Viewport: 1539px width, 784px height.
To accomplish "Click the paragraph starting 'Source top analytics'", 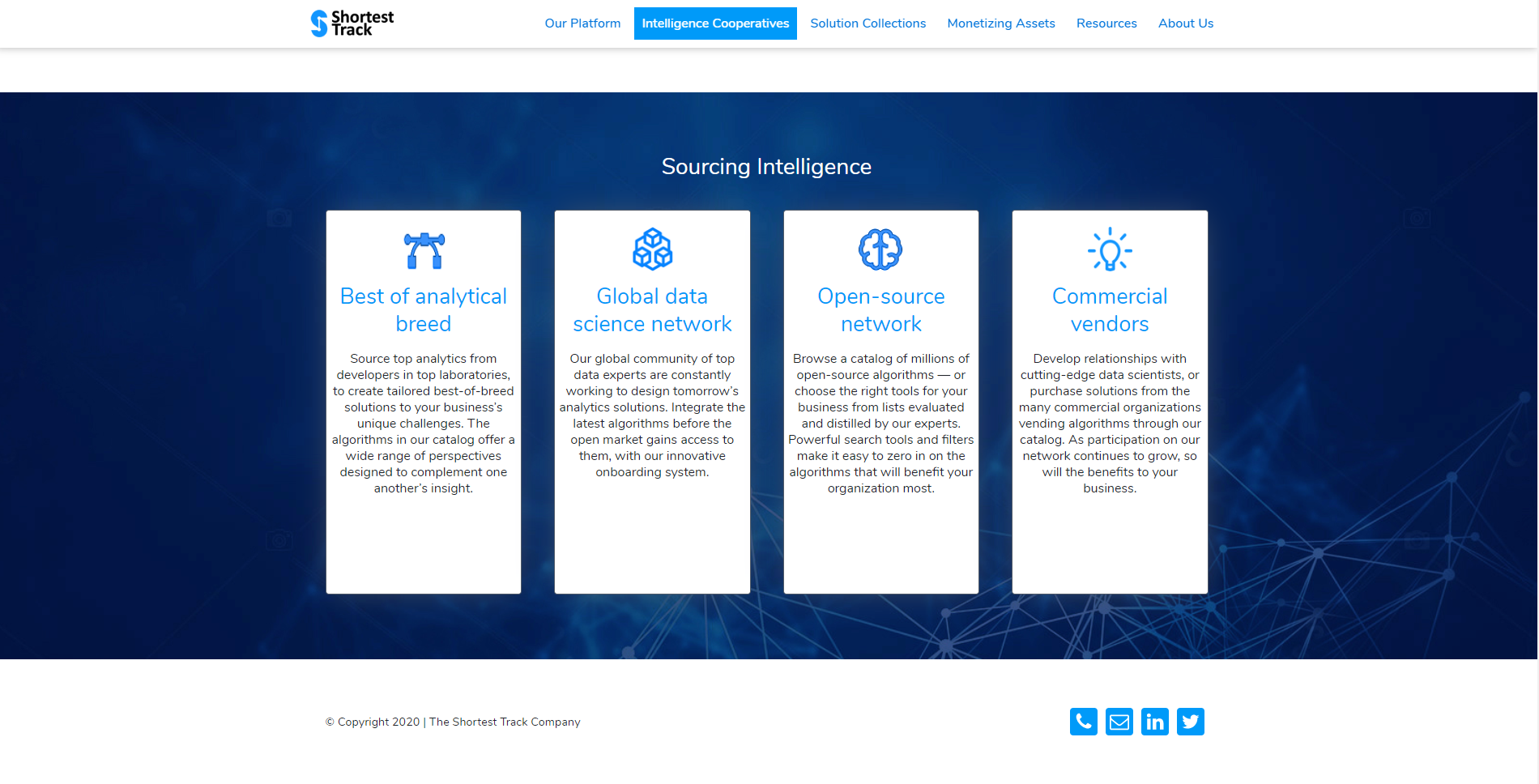I will tap(424, 424).
